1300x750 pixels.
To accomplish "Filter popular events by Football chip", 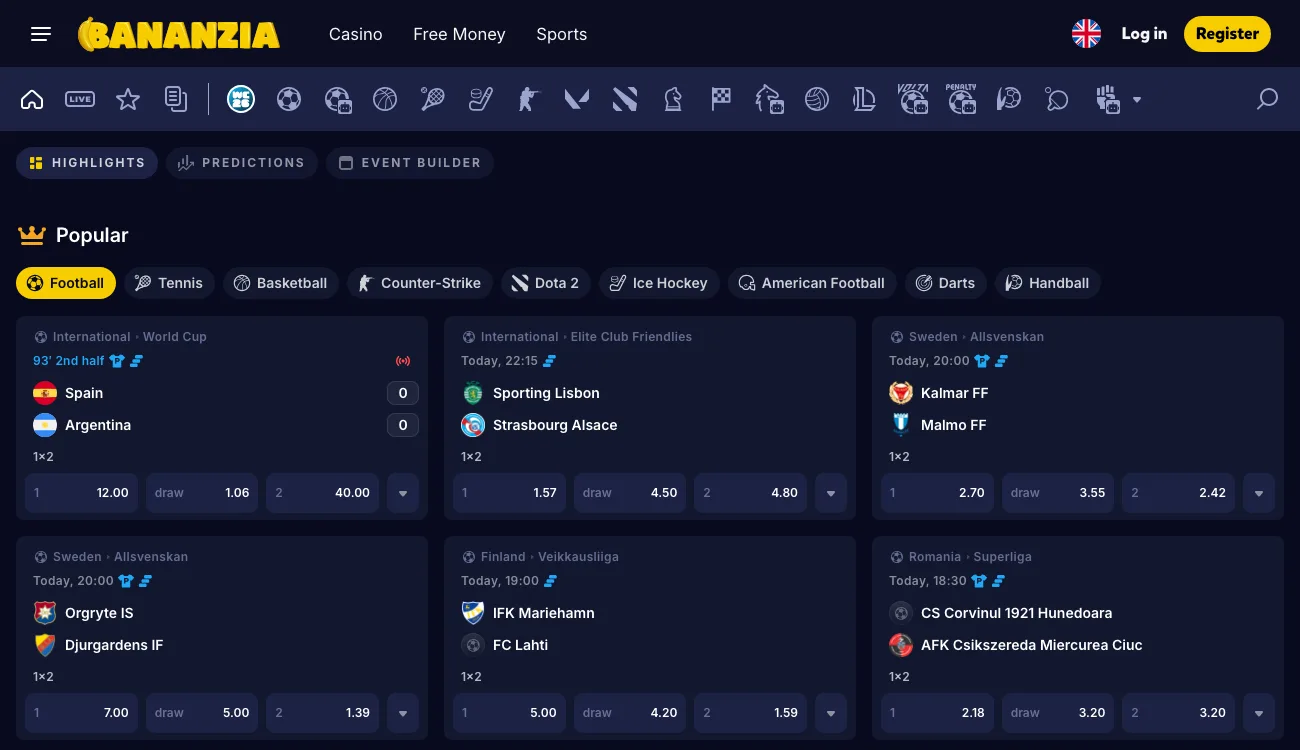I will (x=66, y=283).
